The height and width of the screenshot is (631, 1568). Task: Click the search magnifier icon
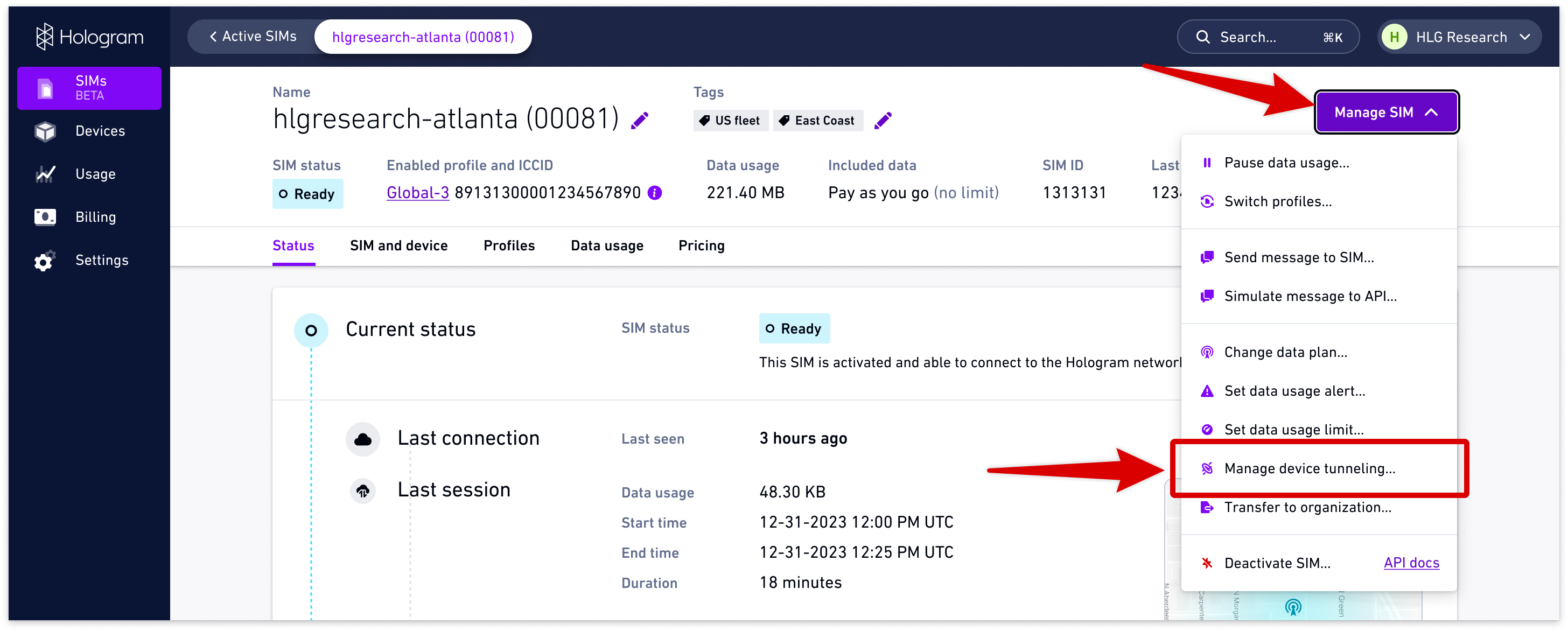1203,37
